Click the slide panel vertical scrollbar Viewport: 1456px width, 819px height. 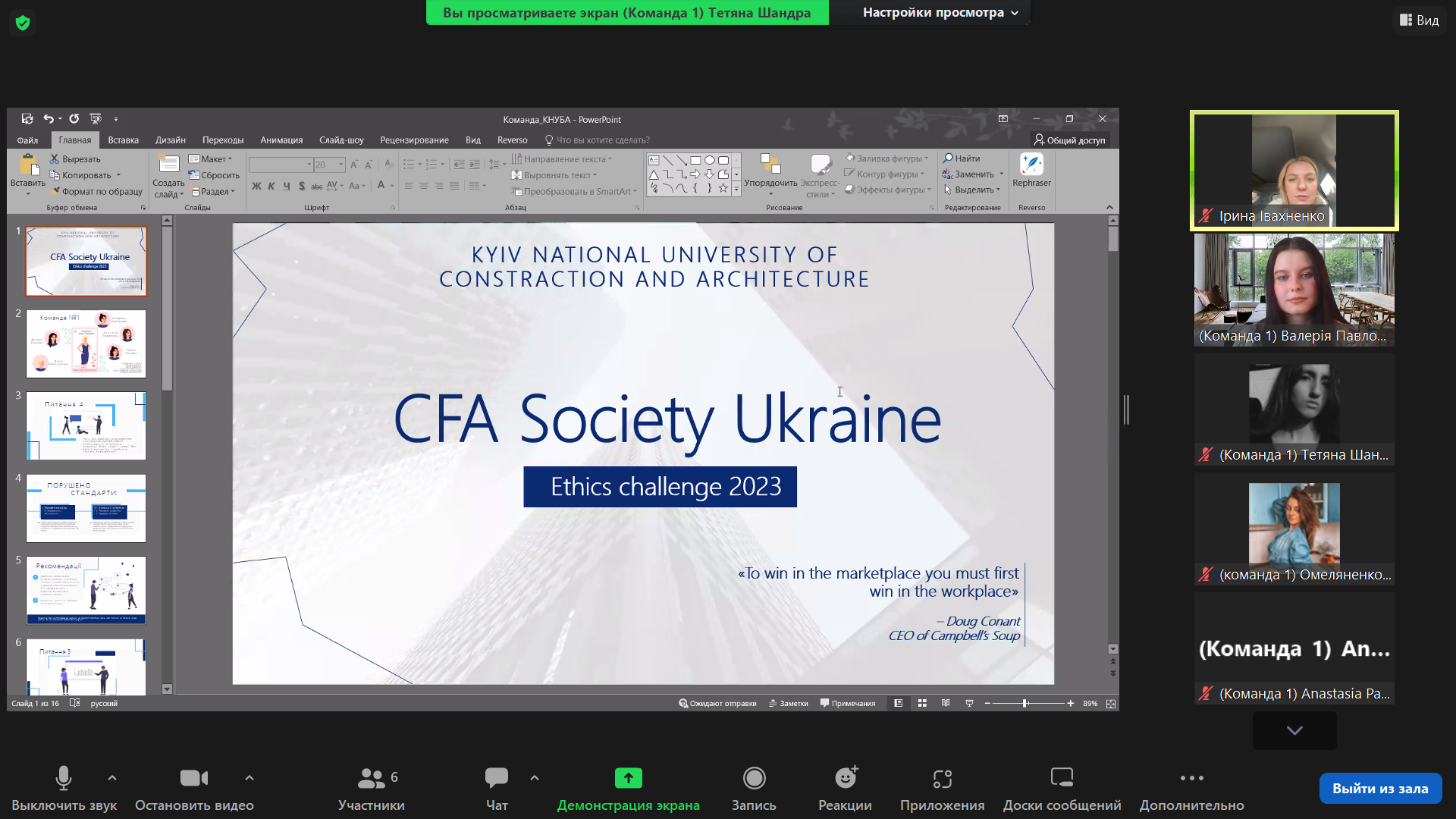(167, 455)
